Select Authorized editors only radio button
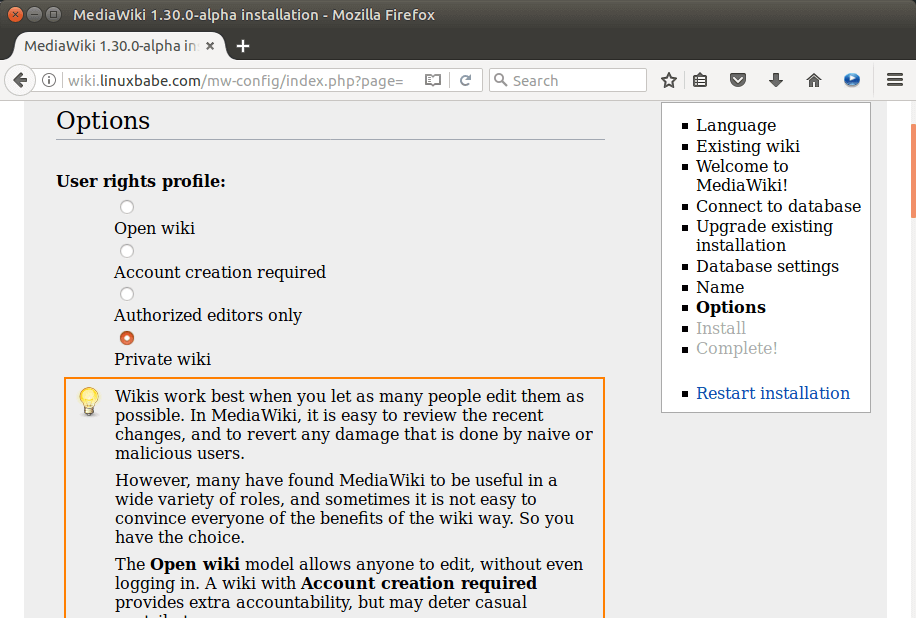 (127, 294)
